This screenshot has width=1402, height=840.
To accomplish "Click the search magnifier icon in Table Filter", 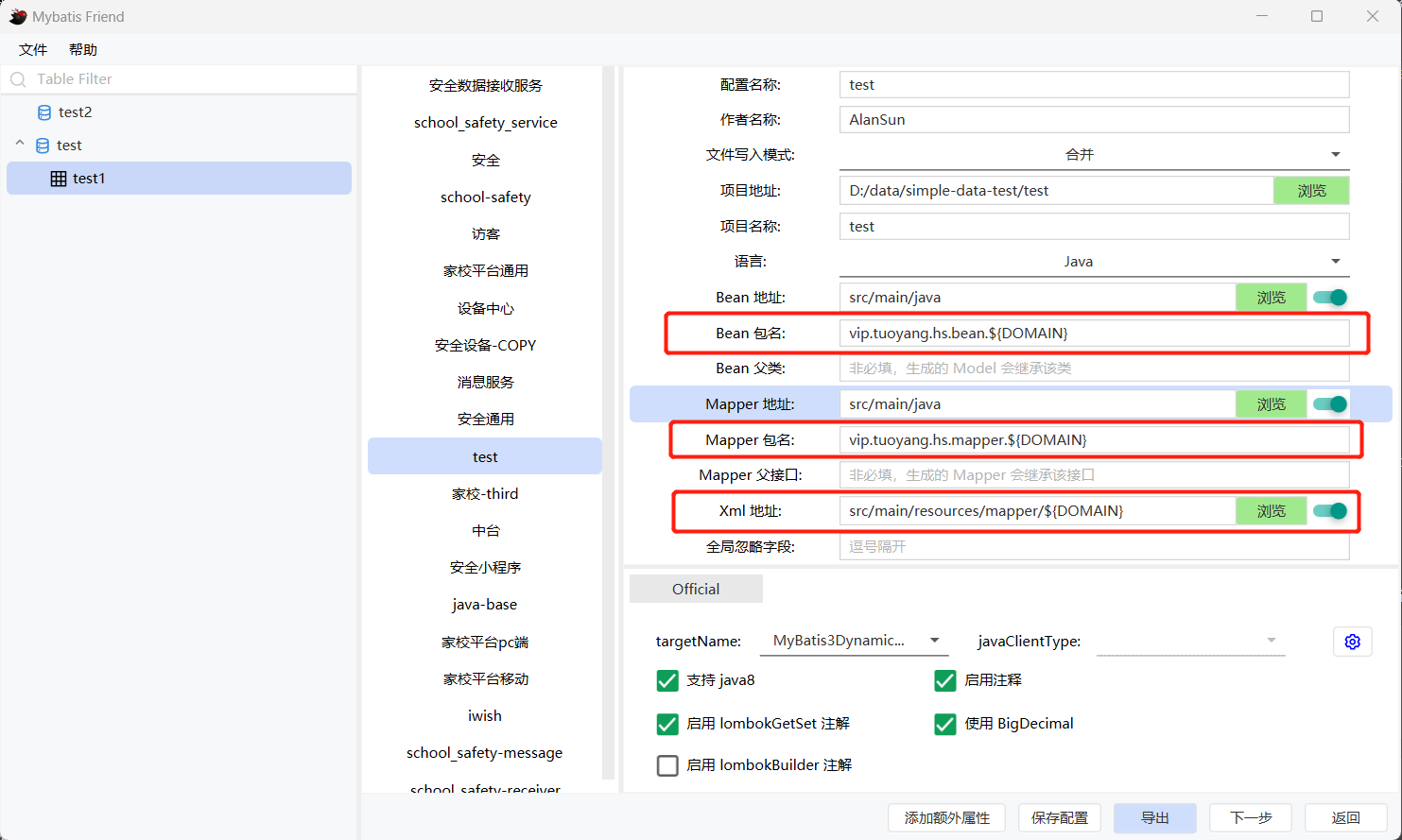I will coord(18,79).
